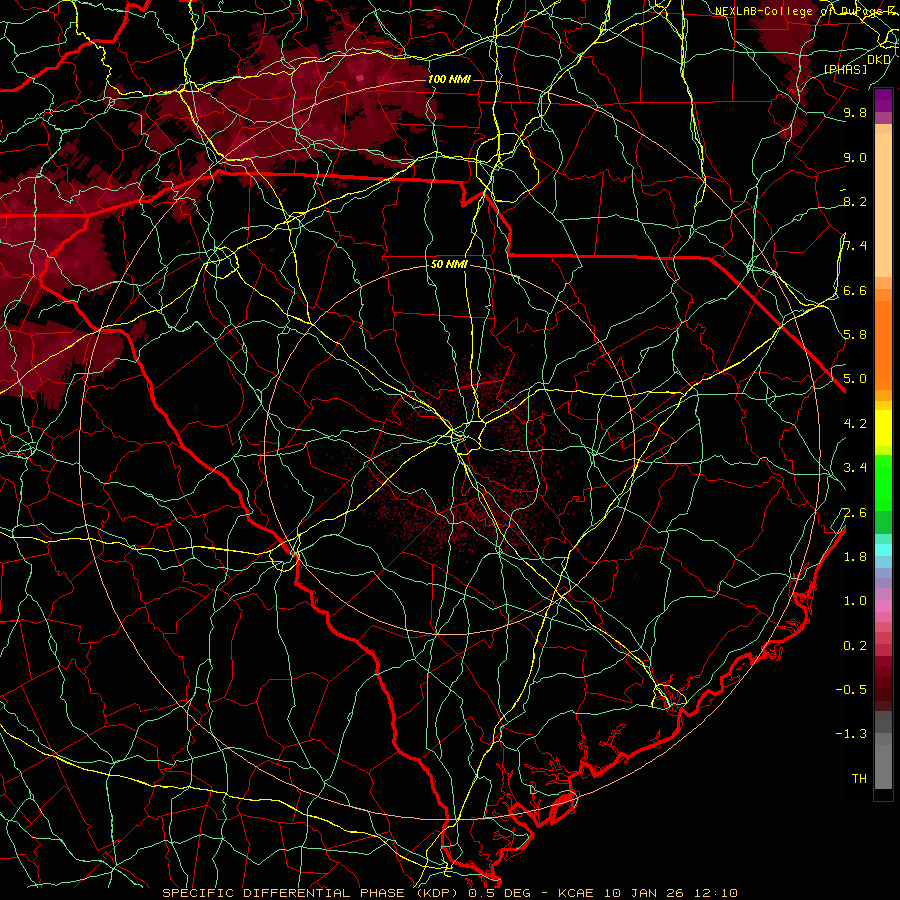Click the "[PHAS]" label above the color scale
The width and height of the screenshot is (900, 900).
845,69
